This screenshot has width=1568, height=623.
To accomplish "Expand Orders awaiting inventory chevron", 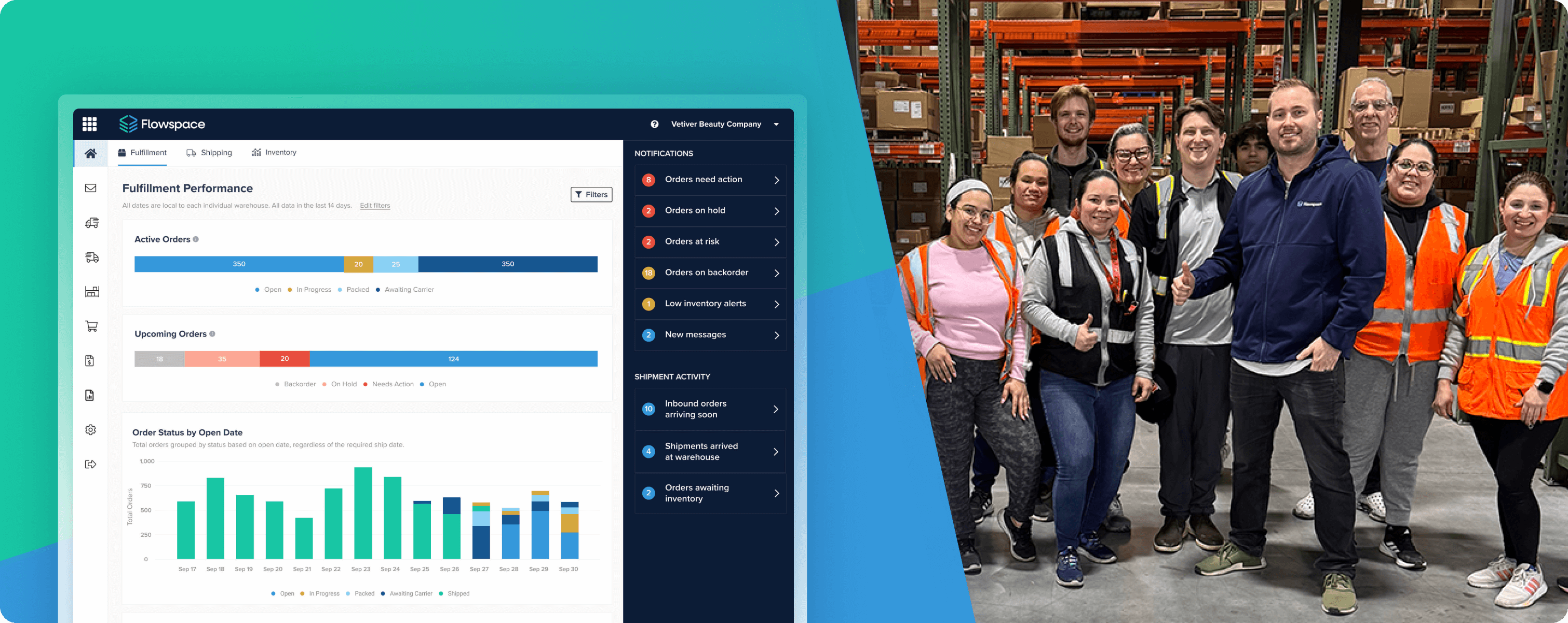I will [777, 493].
